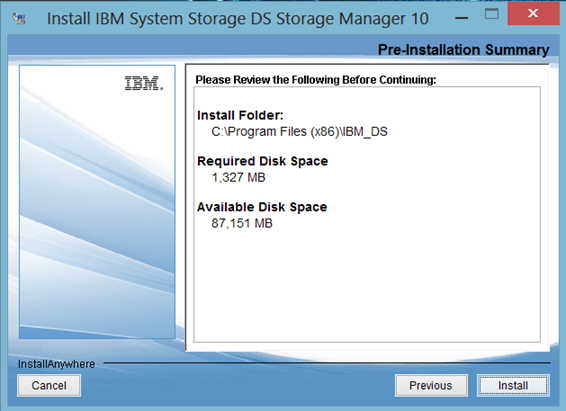Click the Install Folder heading
Viewport: 566px width, 411px height.
(x=240, y=115)
